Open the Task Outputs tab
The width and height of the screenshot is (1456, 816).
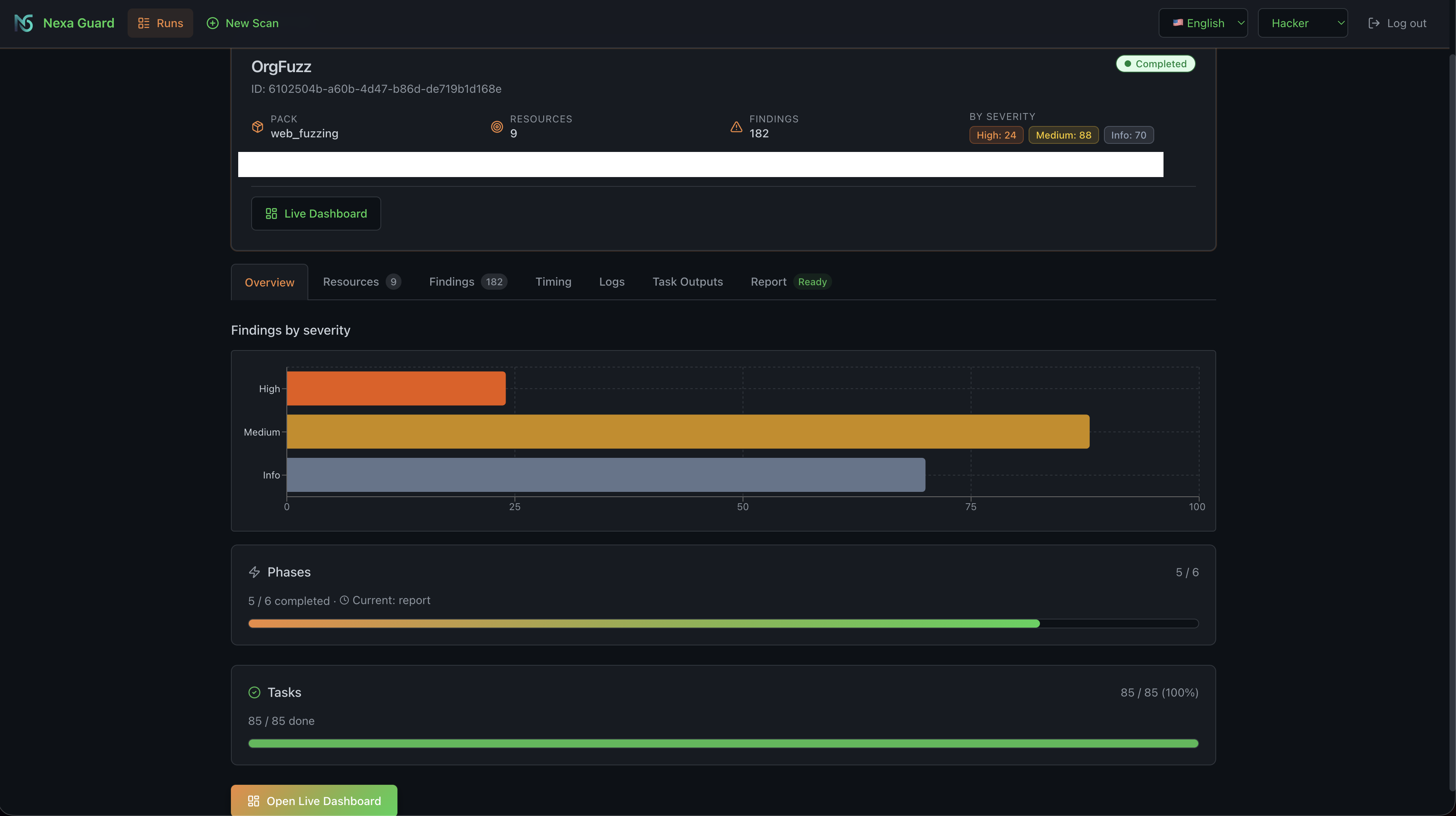687,282
